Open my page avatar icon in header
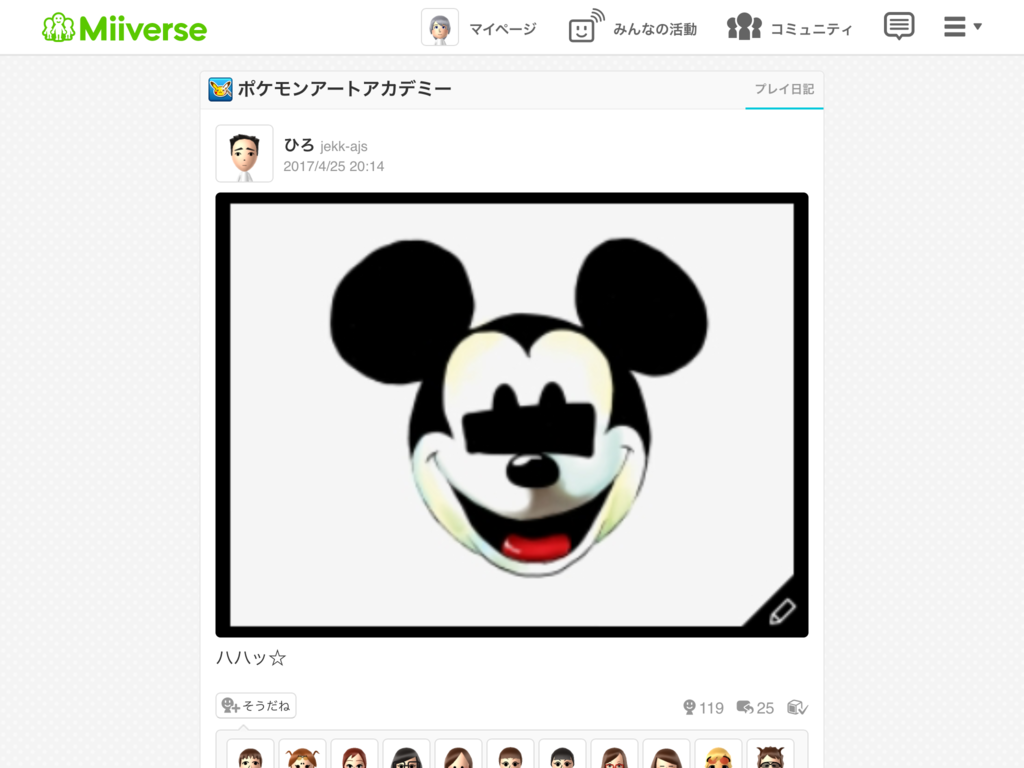Screen dimensions: 1024x768 (x=440, y=27)
